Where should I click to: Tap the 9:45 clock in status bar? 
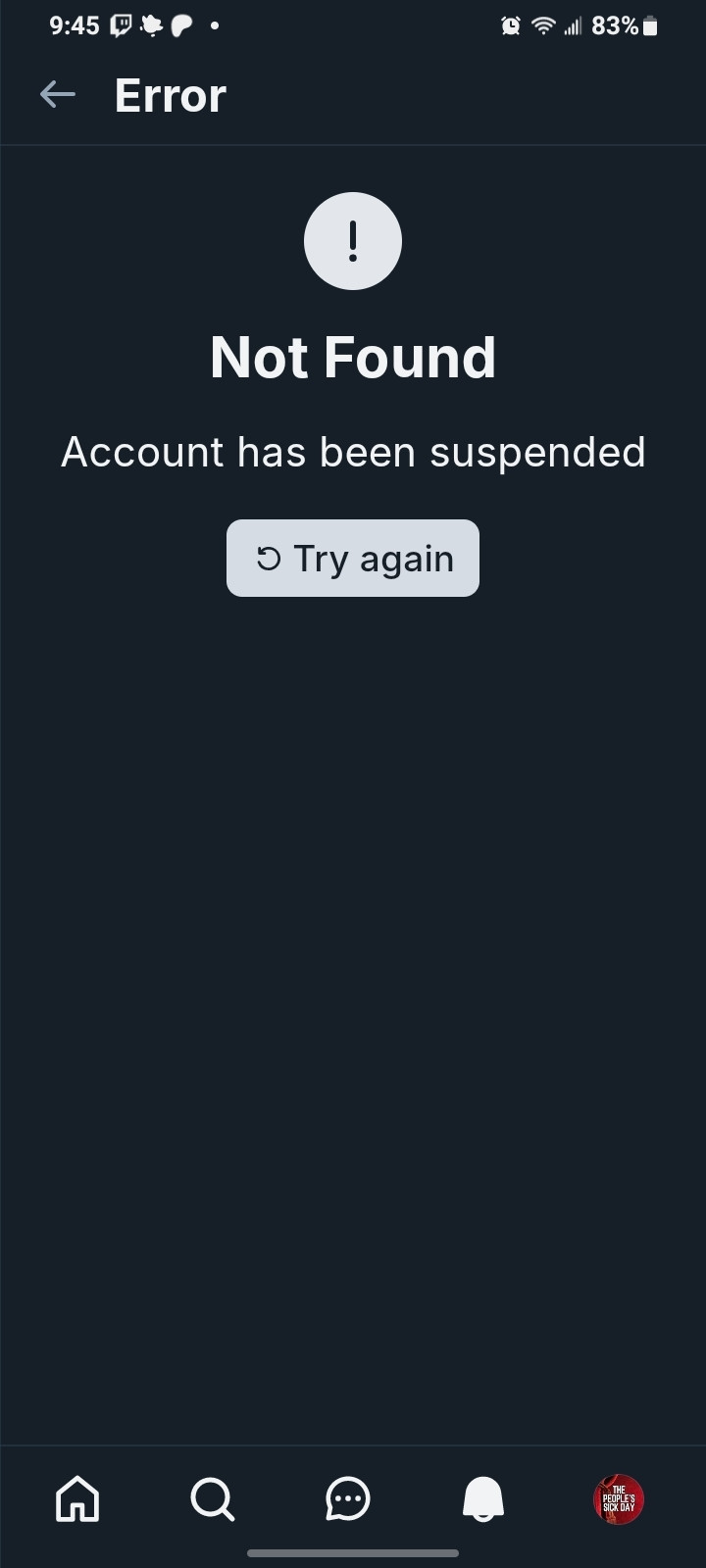(75, 25)
